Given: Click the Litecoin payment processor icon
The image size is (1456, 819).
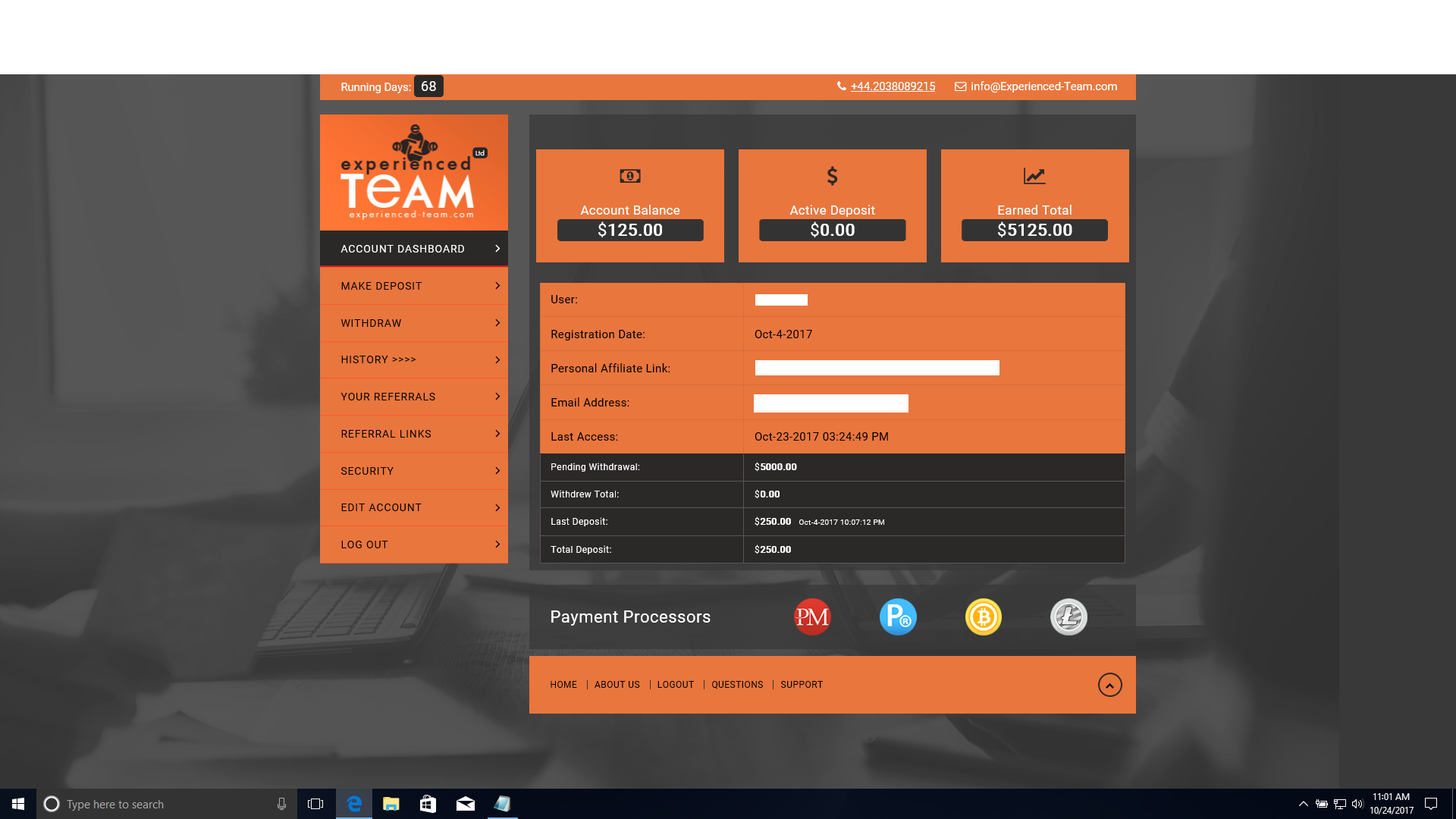Looking at the screenshot, I should [x=1068, y=617].
